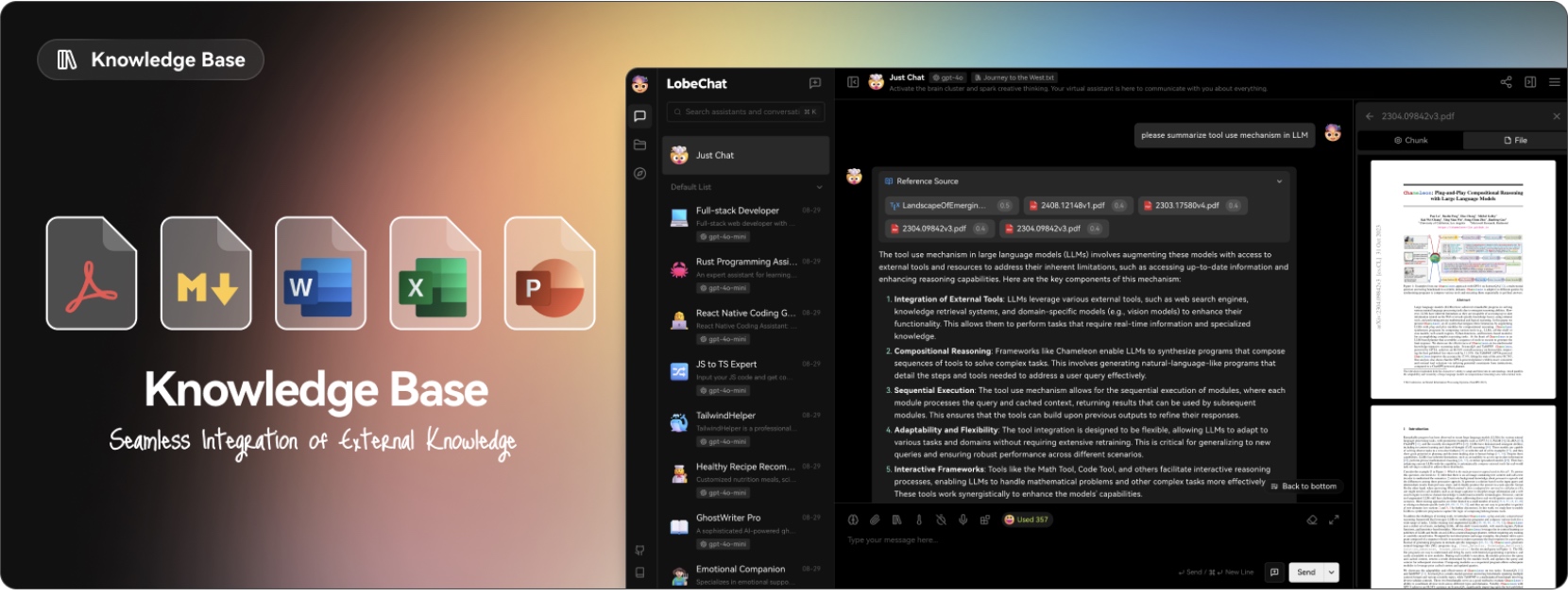Click the Back to bottom button
Screen dimensions: 1568x597
tap(1304, 486)
